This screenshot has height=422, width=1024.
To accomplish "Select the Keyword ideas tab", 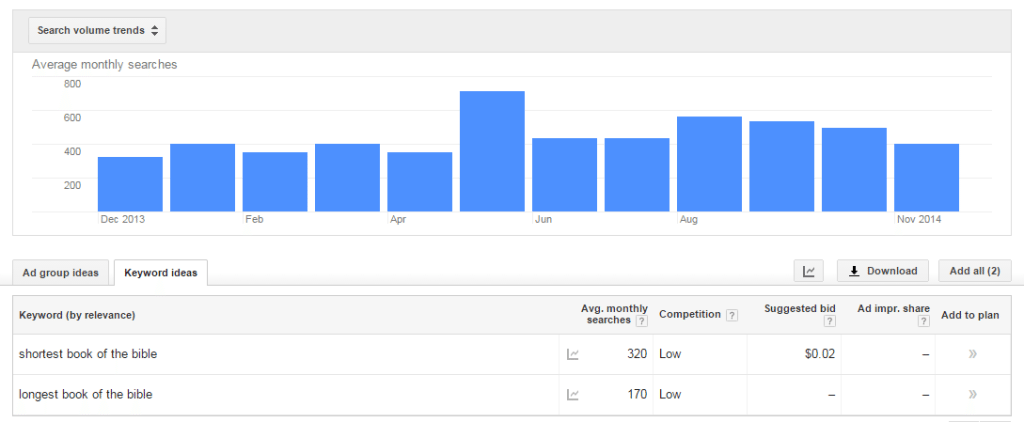I will click(x=161, y=273).
